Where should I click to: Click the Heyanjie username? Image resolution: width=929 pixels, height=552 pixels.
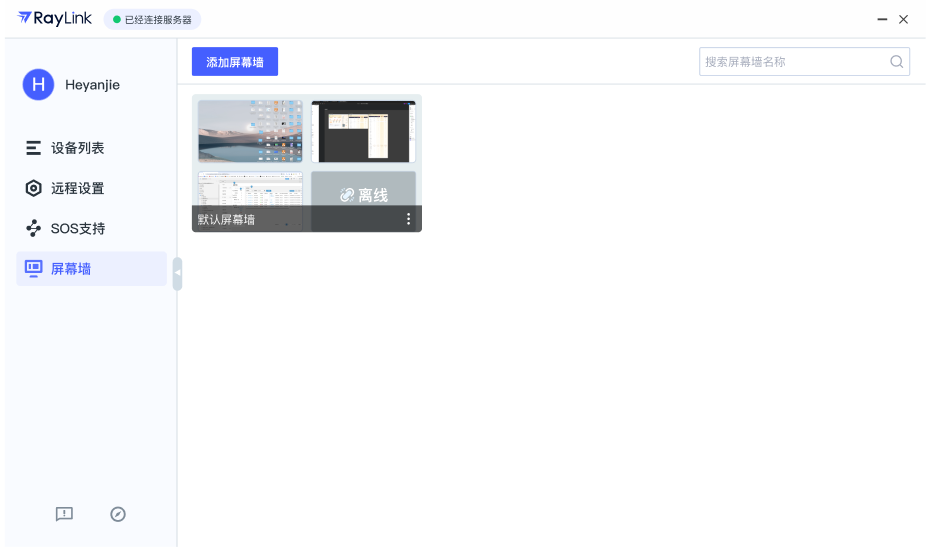[x=92, y=85]
